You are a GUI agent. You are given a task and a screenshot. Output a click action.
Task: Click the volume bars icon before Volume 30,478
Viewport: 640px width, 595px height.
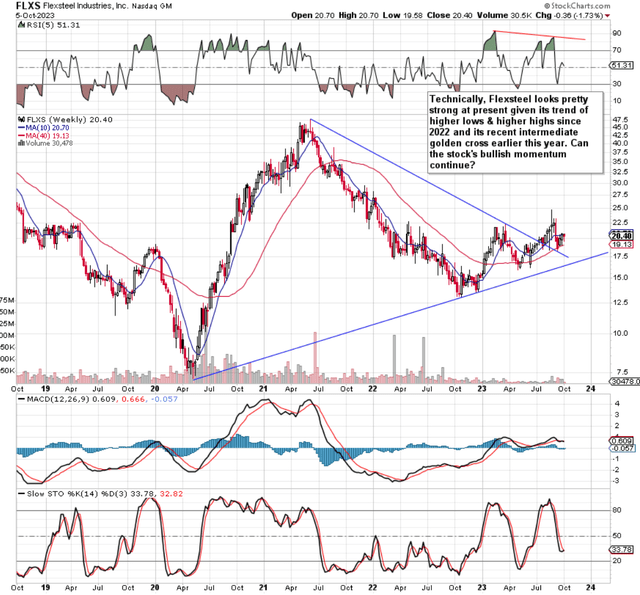point(22,143)
